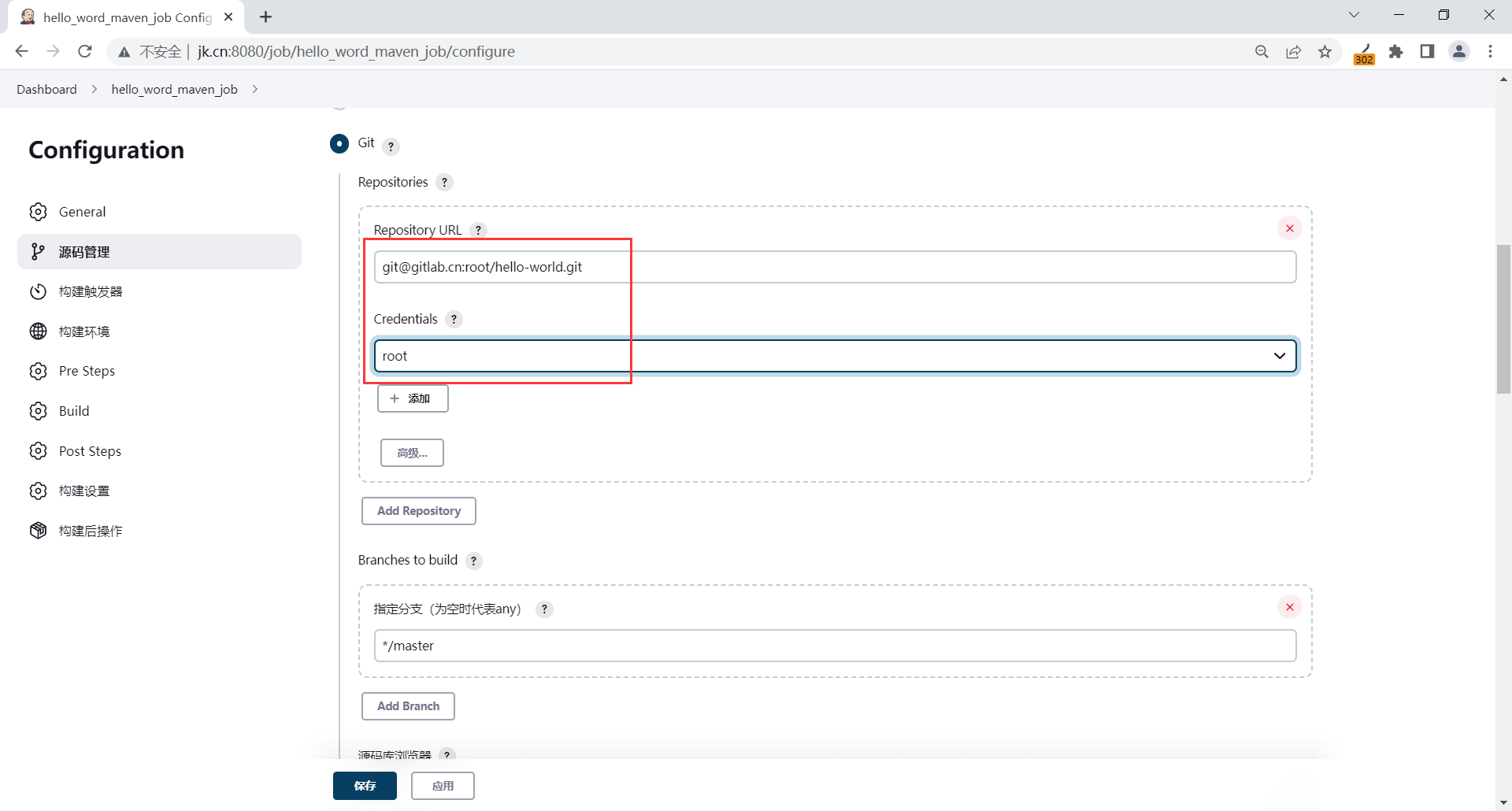
Task: Click the page vertical scrollbar thumb
Action: pyautogui.click(x=1504, y=319)
